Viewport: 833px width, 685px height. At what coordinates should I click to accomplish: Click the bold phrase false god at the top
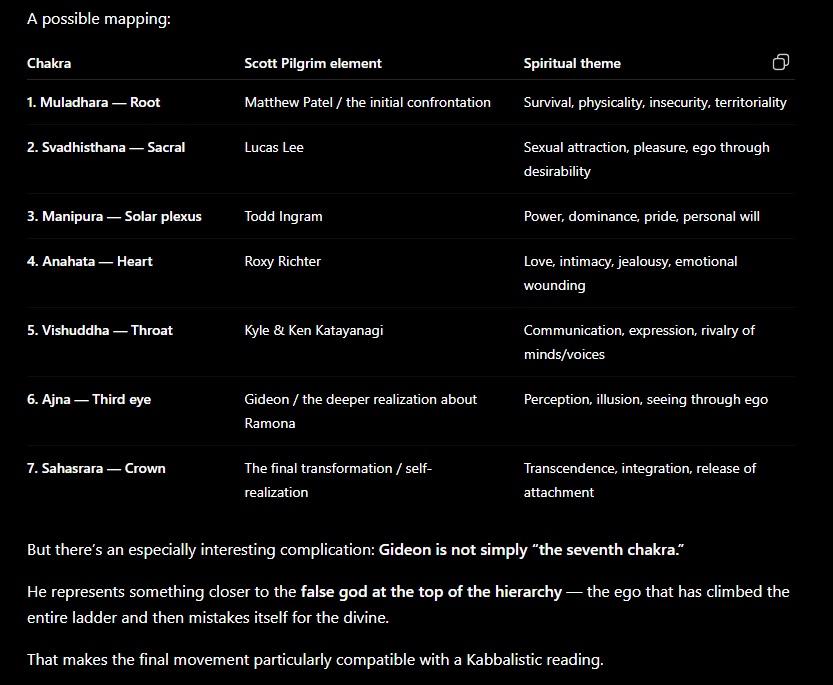(431, 591)
